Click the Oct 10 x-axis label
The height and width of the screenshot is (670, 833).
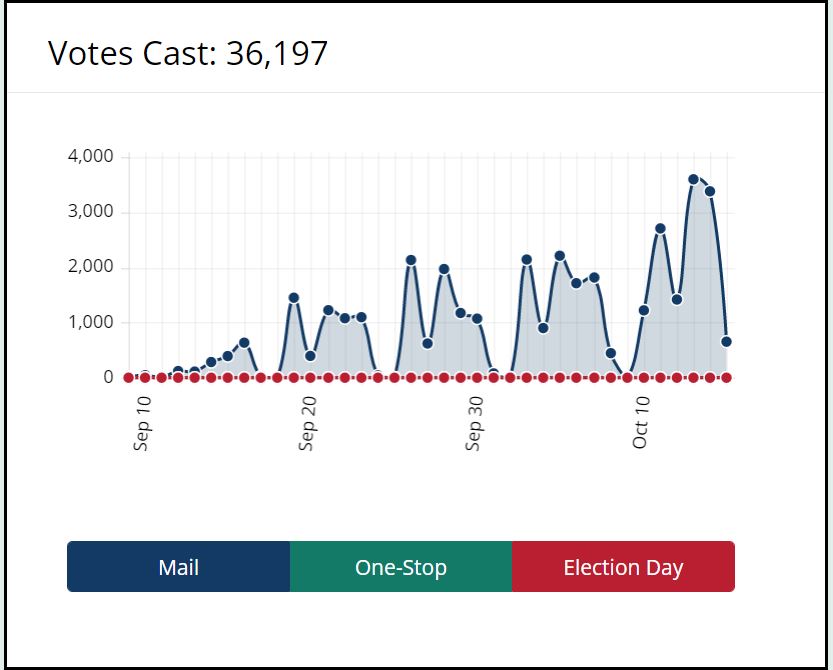641,422
